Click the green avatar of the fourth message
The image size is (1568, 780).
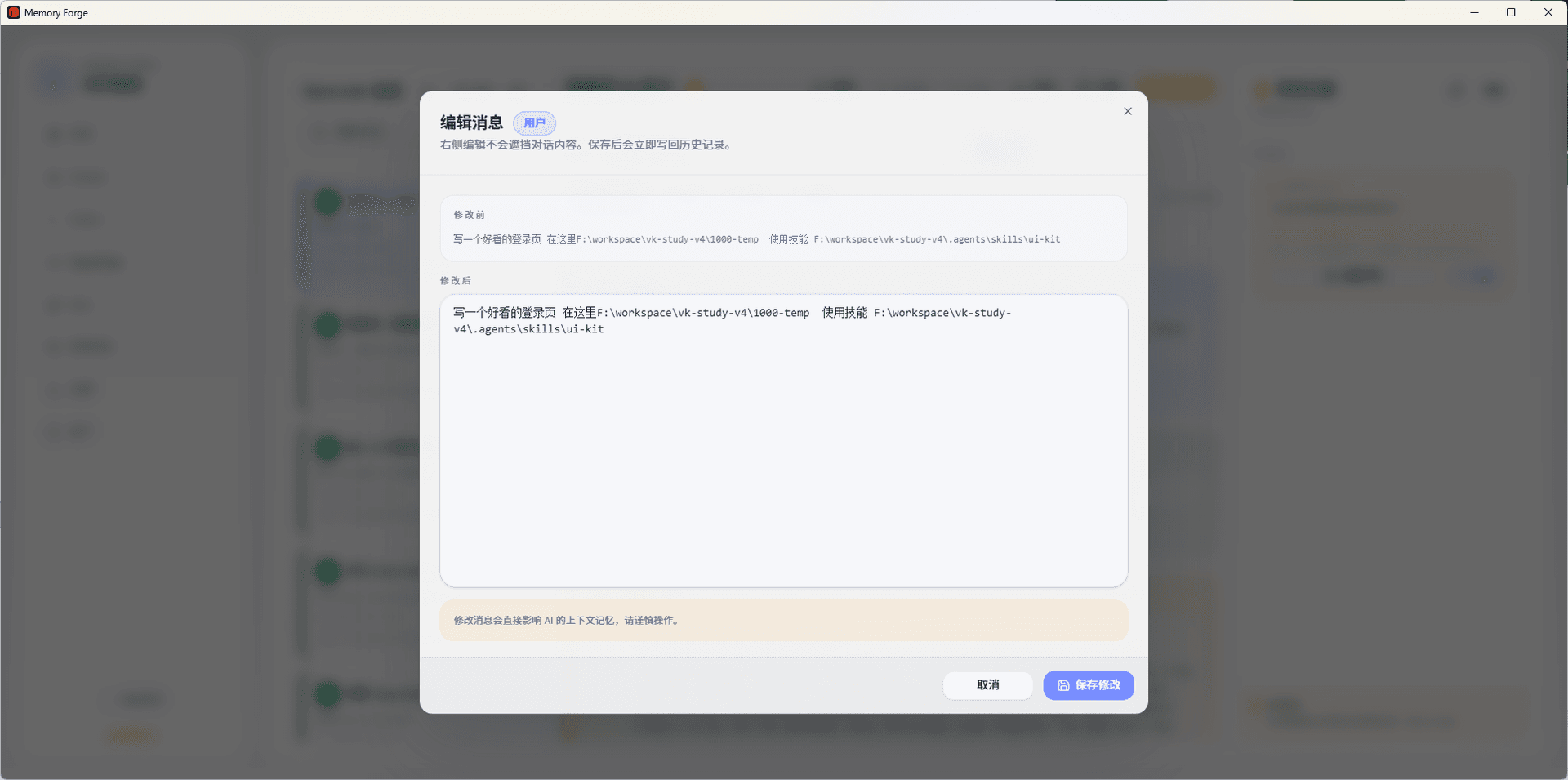click(327, 571)
